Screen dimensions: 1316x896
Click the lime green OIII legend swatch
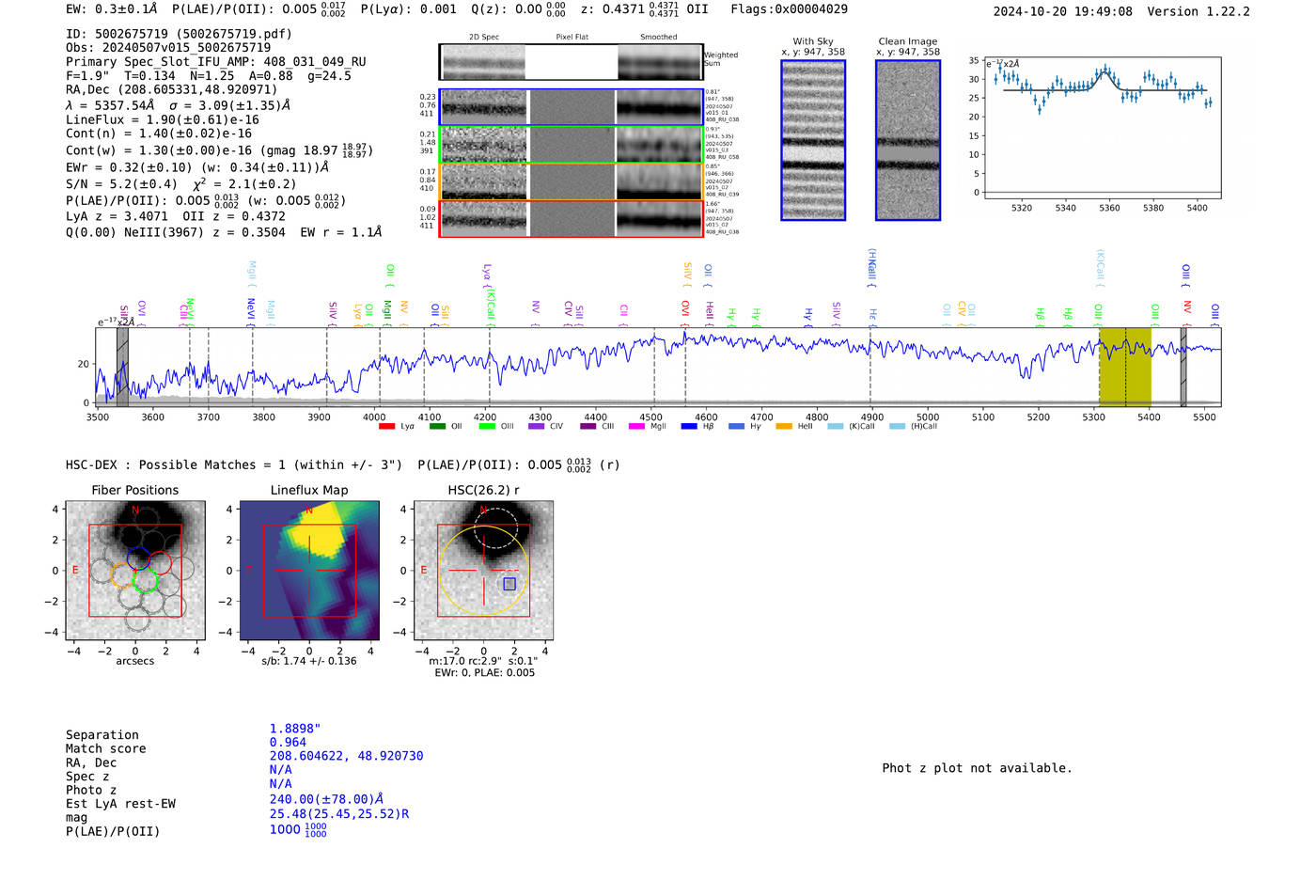click(x=487, y=427)
